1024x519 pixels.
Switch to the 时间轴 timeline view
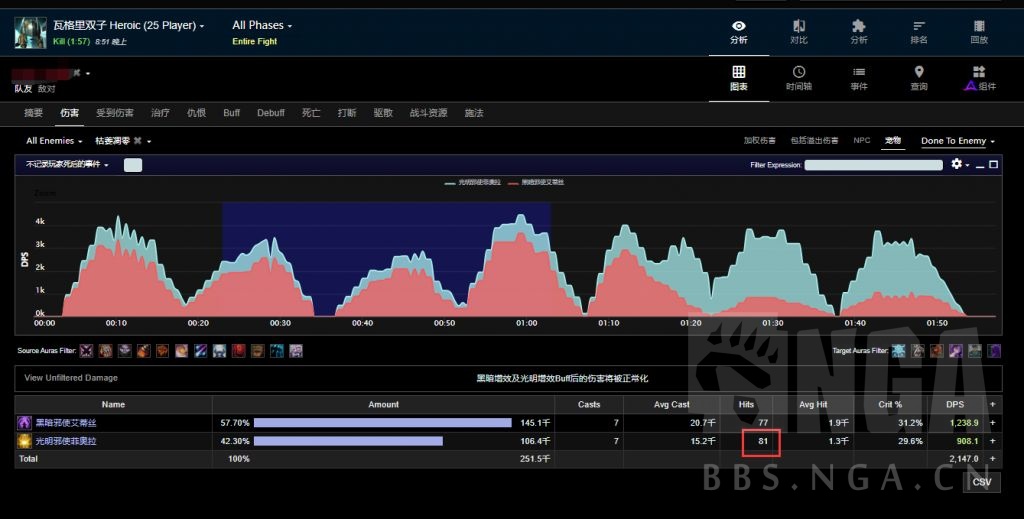tap(799, 78)
